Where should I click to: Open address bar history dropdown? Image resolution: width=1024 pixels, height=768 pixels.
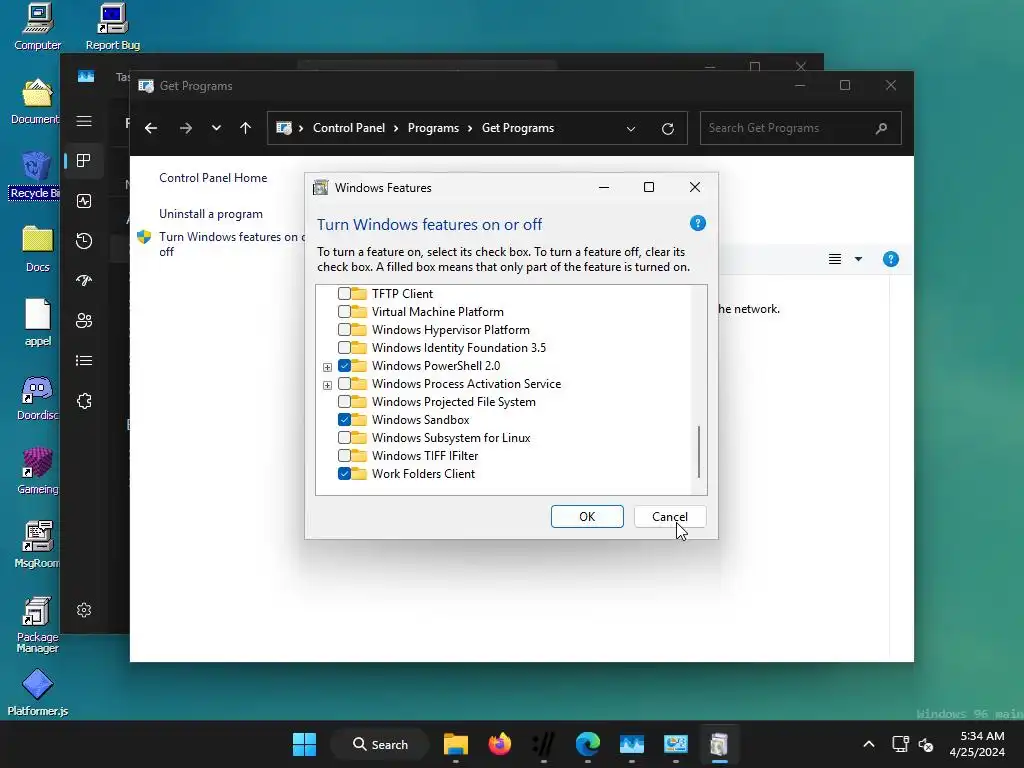pos(631,129)
